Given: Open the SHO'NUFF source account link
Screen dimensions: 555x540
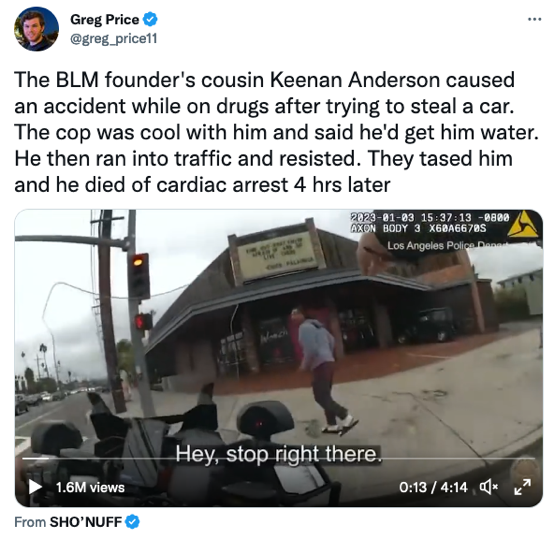Looking at the screenshot, I should 86,522.
